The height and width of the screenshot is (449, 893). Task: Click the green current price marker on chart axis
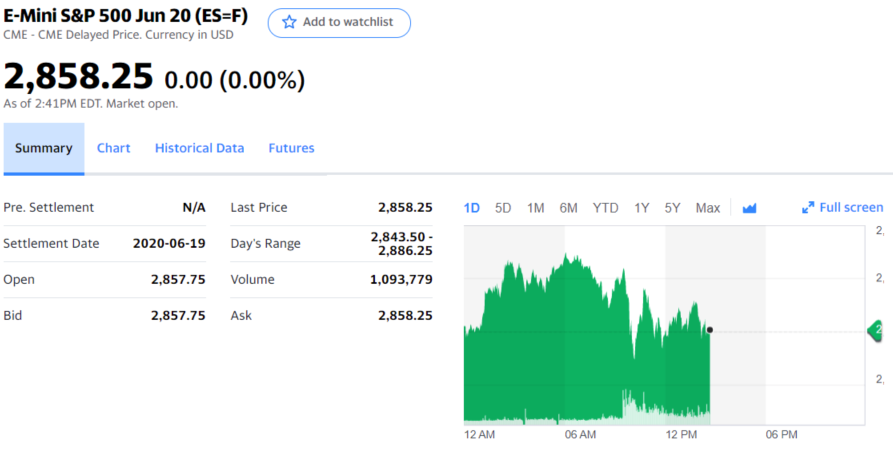(x=875, y=330)
